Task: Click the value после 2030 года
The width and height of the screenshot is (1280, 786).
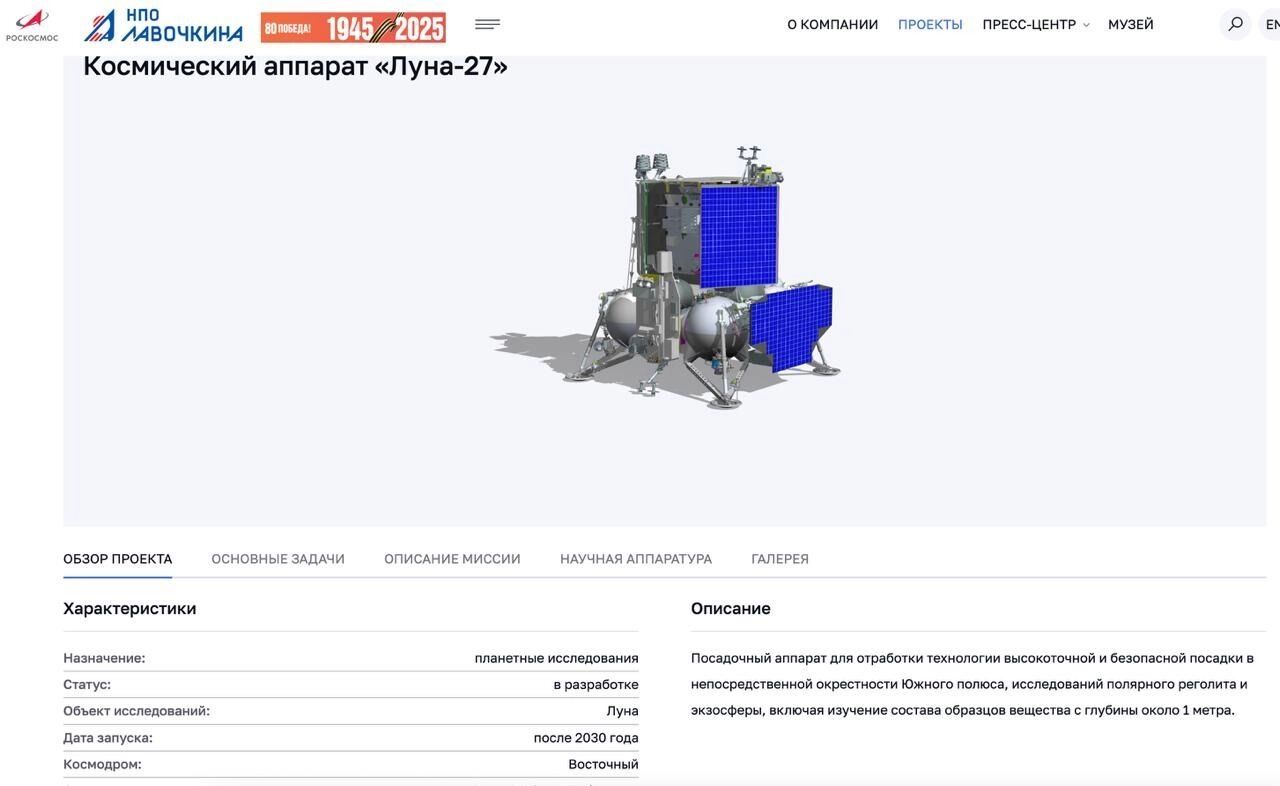Action: coord(586,738)
